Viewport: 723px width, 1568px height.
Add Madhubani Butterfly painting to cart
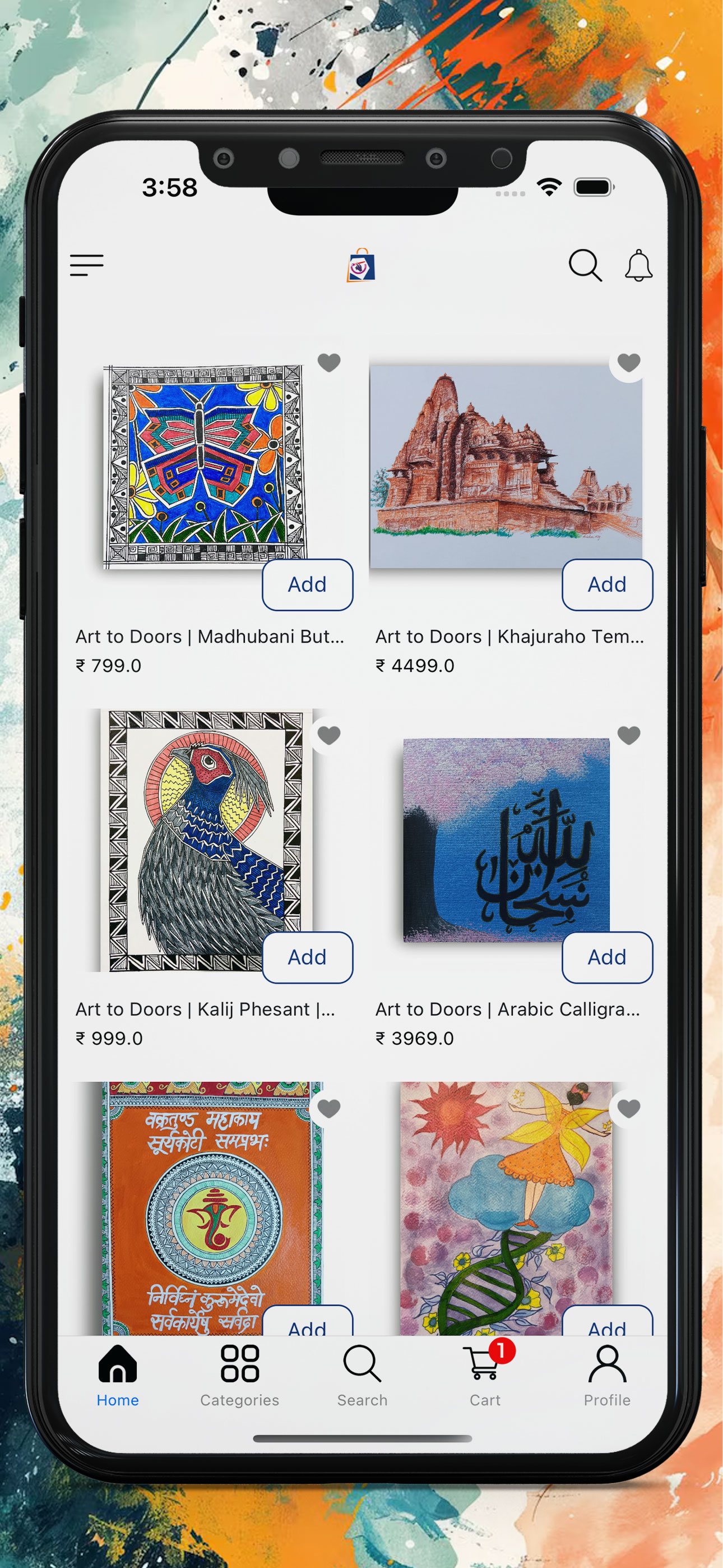(307, 584)
